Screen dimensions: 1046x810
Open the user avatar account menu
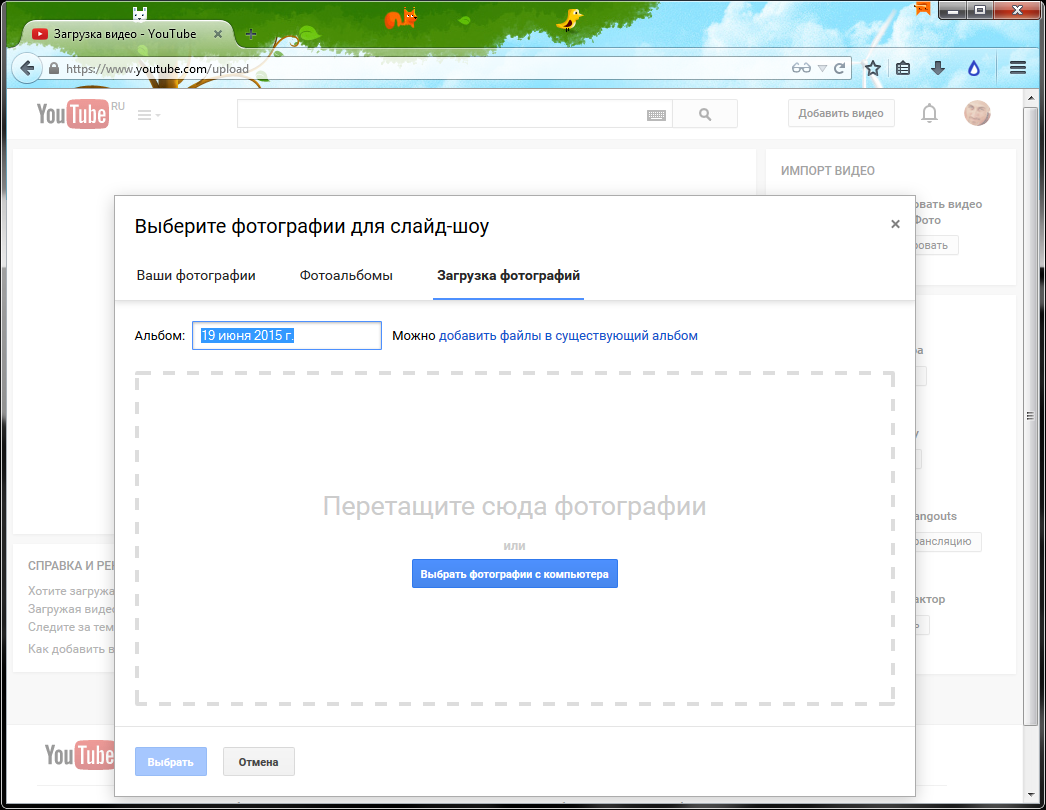977,113
